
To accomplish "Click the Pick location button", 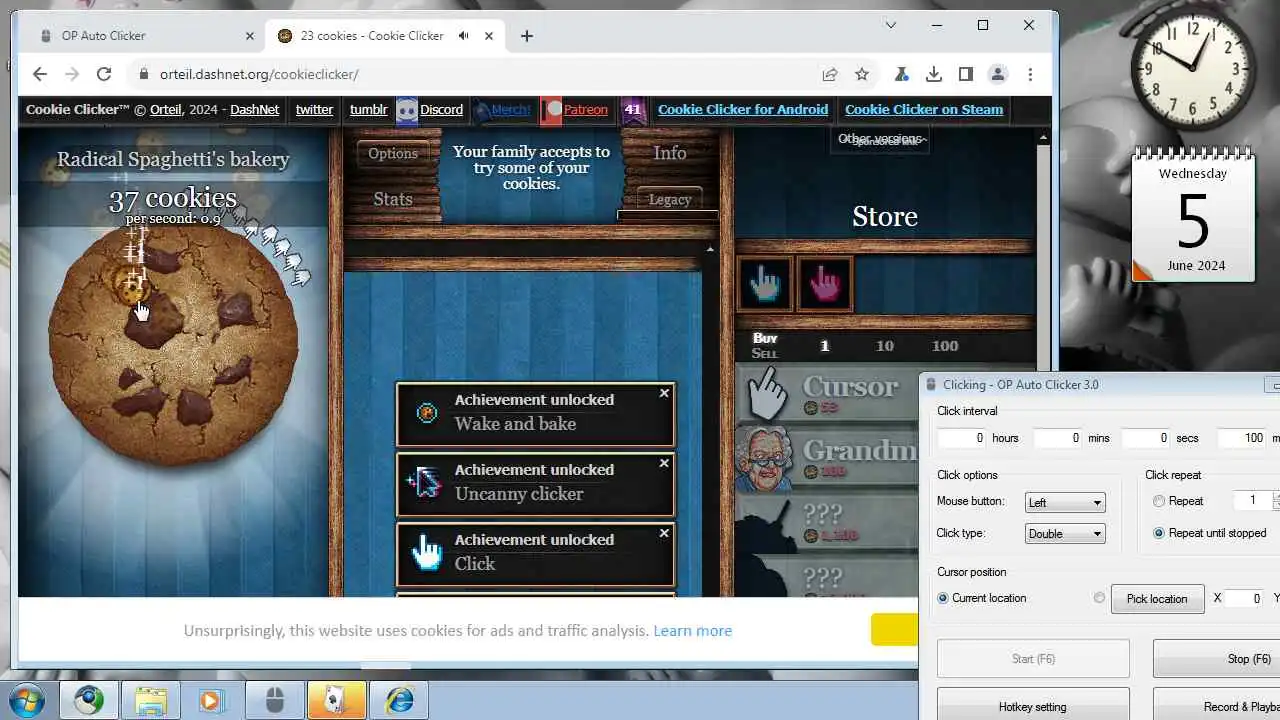I will pos(1158,599).
